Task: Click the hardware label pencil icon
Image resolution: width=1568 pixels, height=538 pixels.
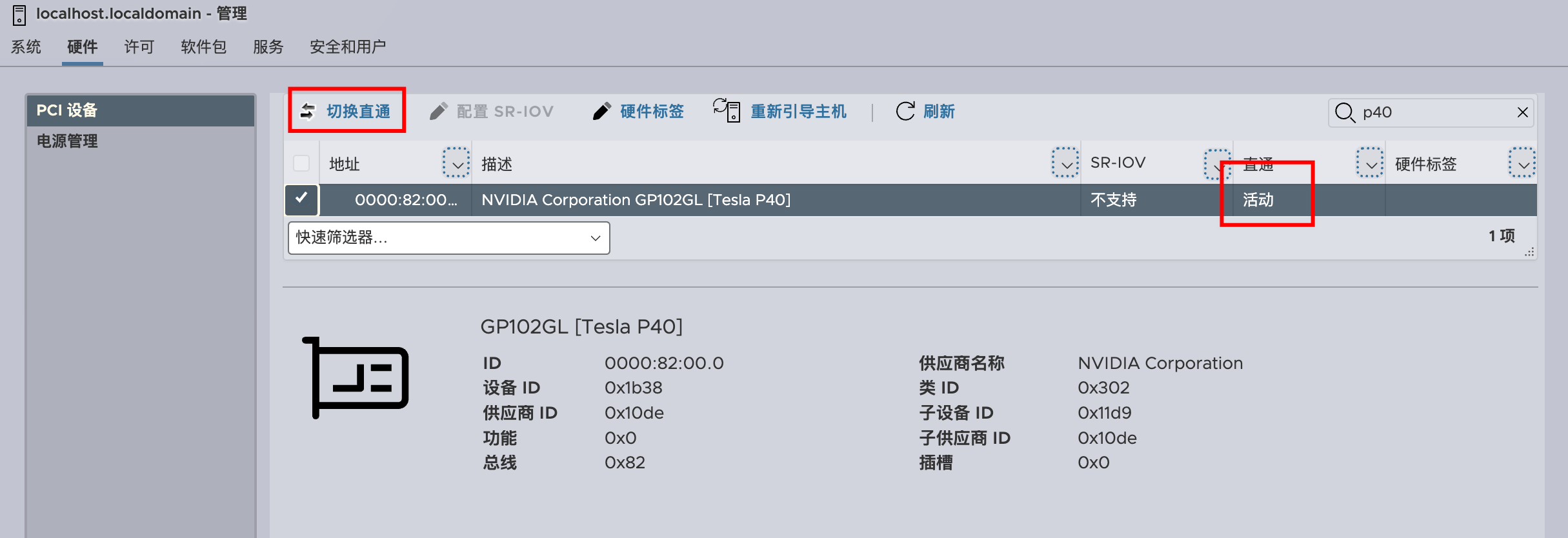Action: click(x=601, y=112)
